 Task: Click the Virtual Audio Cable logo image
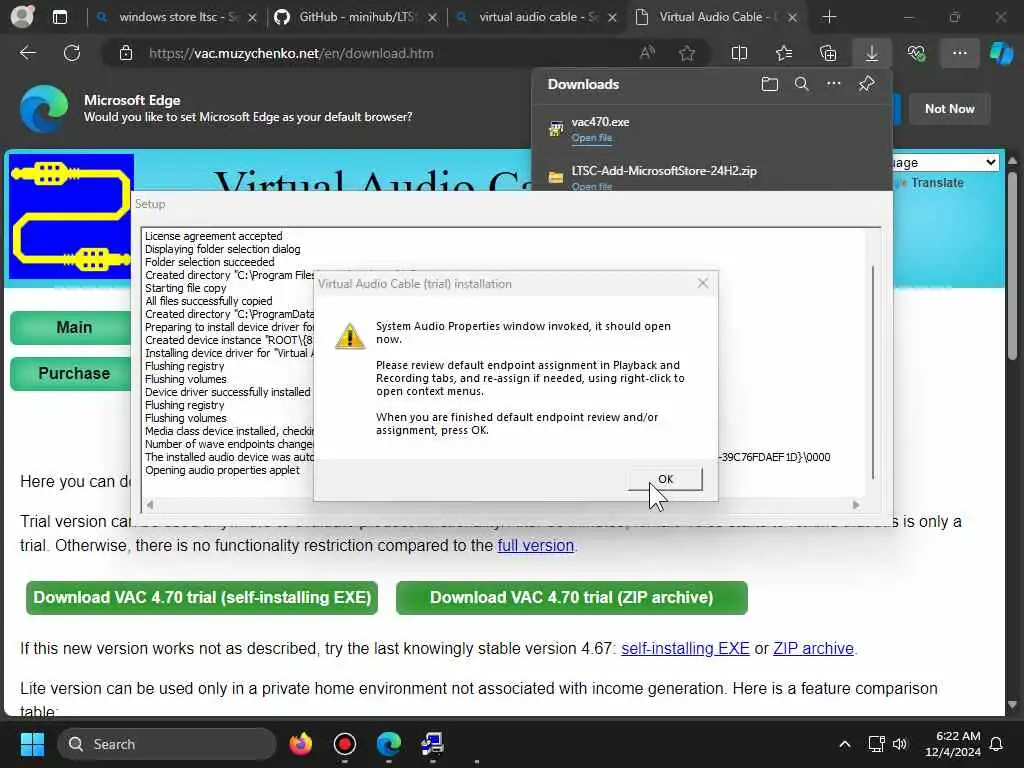71,216
